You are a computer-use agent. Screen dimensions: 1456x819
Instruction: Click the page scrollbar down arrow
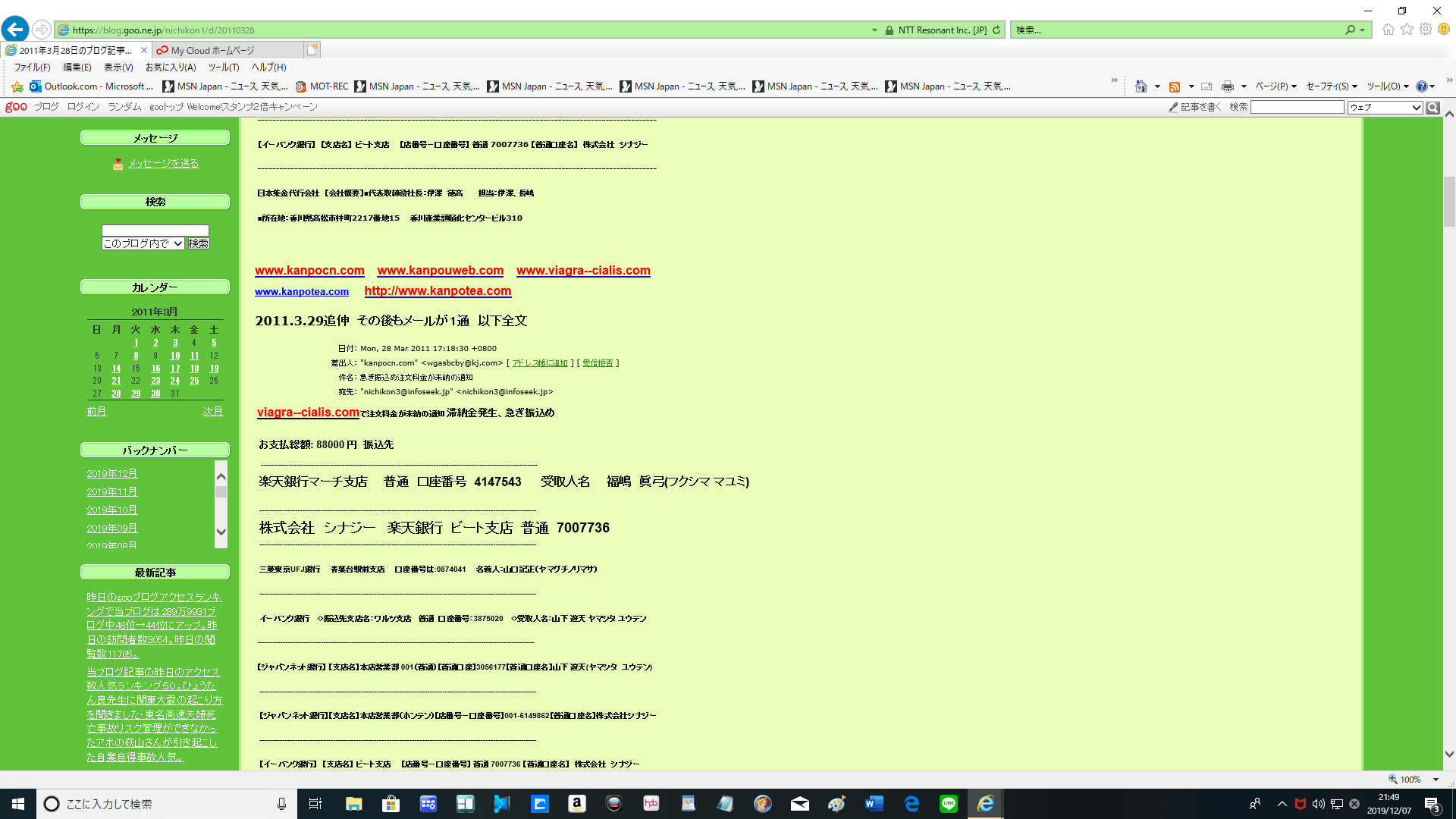tap(1449, 755)
